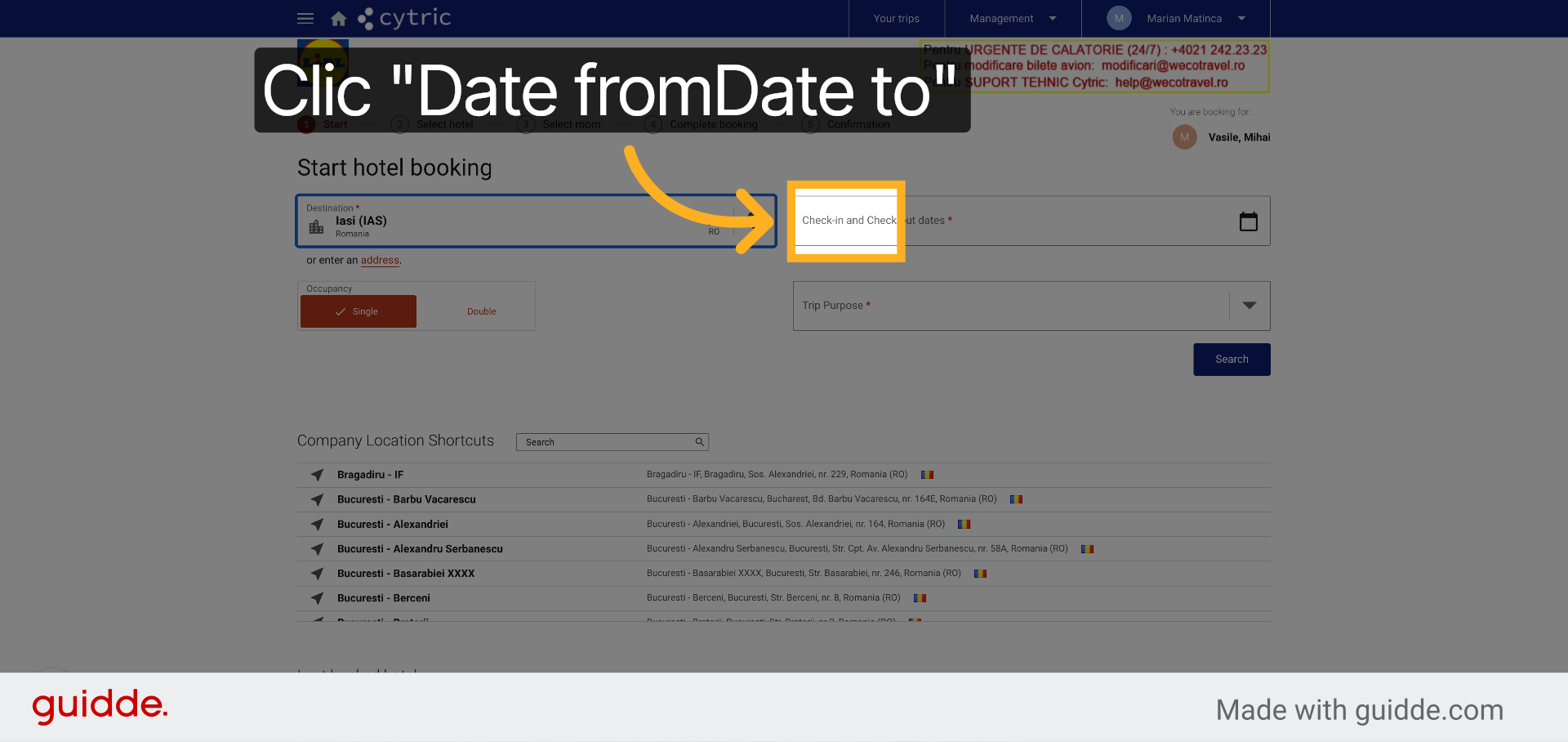Go to the home icon
Image resolution: width=1568 pixels, height=742 pixels.
tap(338, 18)
